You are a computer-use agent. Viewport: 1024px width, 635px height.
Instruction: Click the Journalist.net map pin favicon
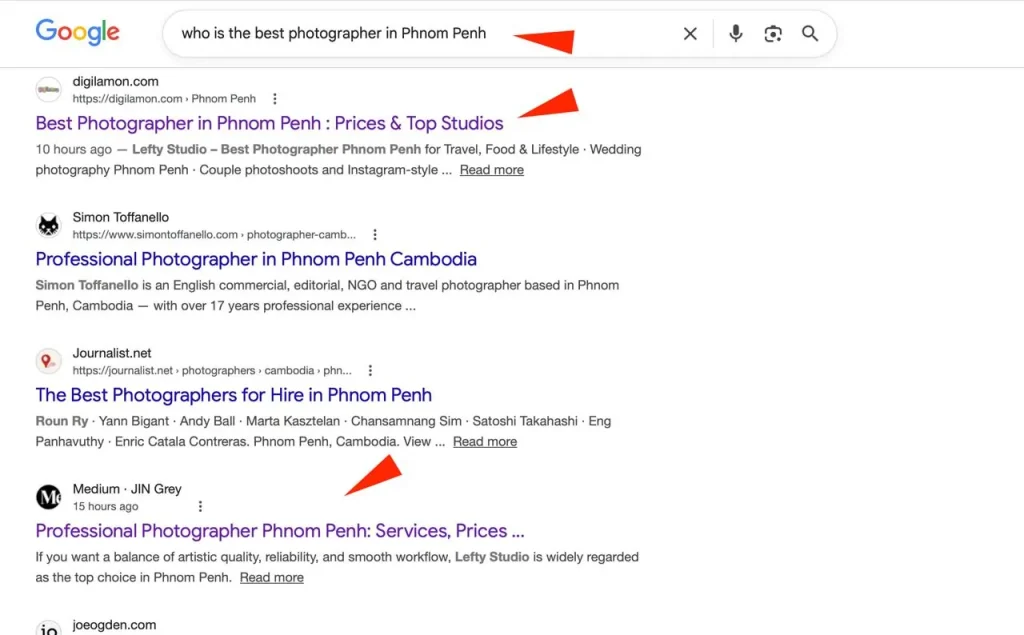[x=48, y=361]
